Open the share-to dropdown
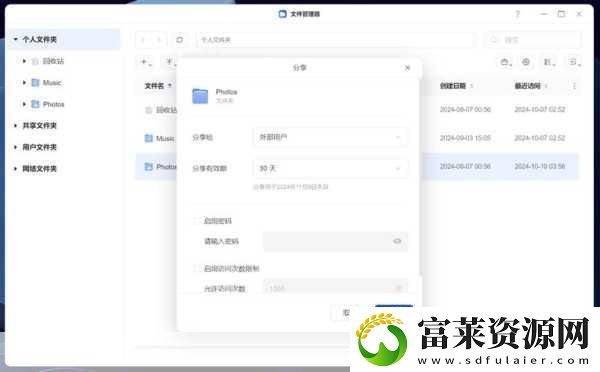600x372 pixels. pos(331,137)
